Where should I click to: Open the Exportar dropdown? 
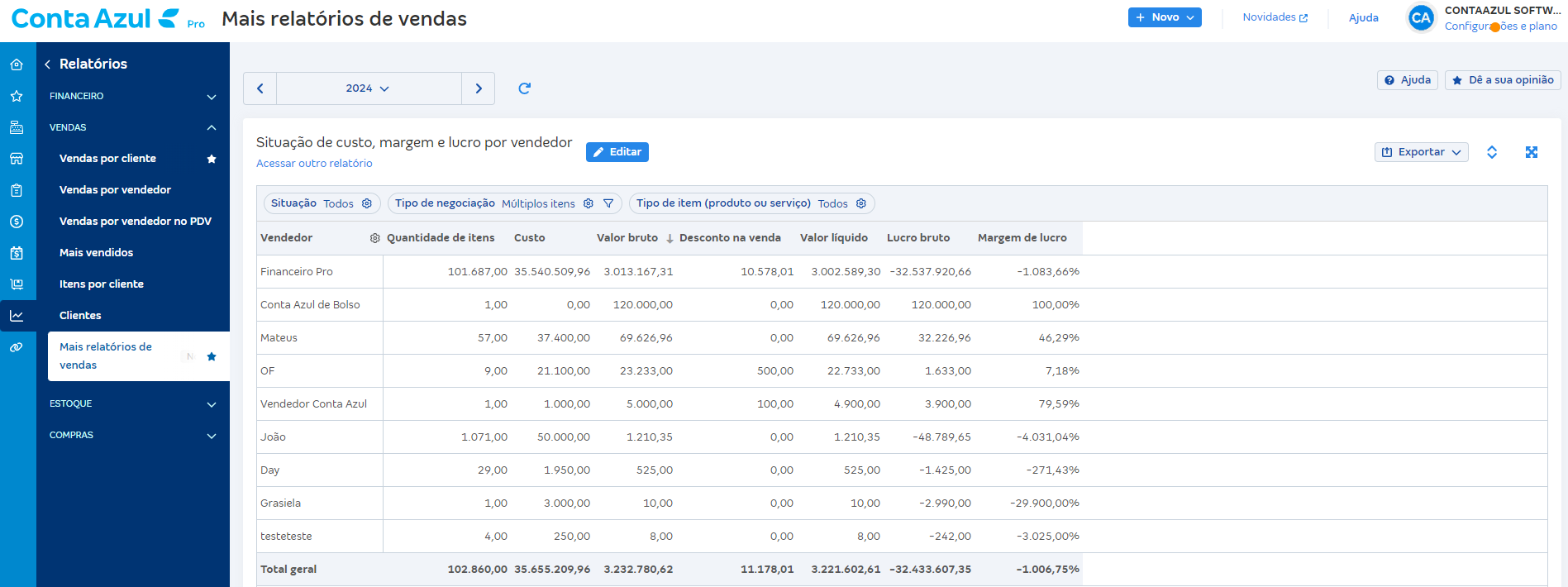click(1422, 152)
